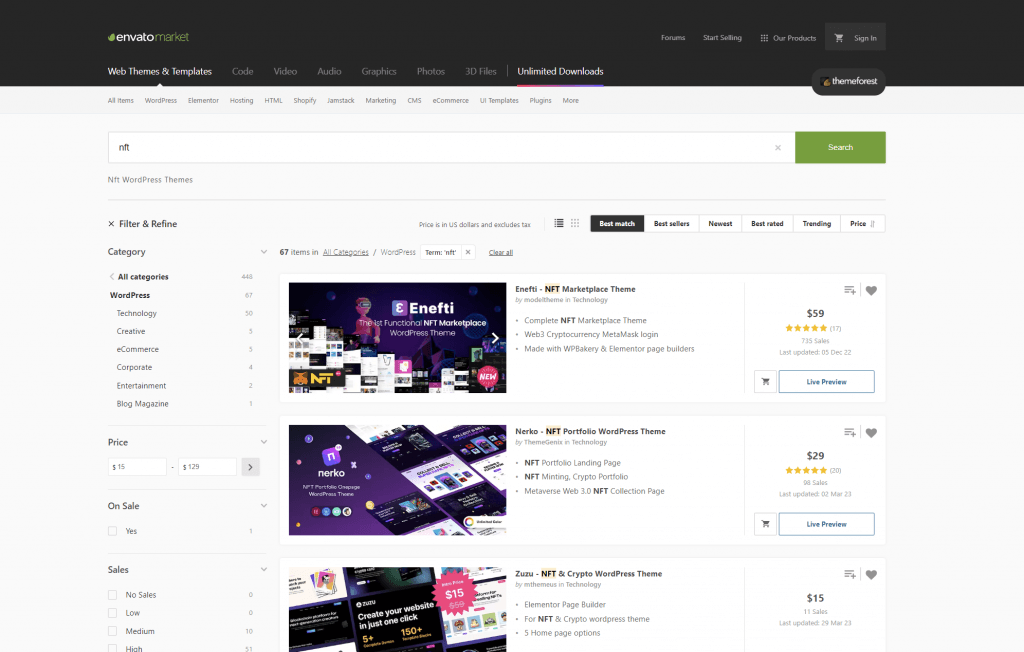Image resolution: width=1024 pixels, height=652 pixels.
Task: Add Nerko to collection
Action: click(849, 432)
